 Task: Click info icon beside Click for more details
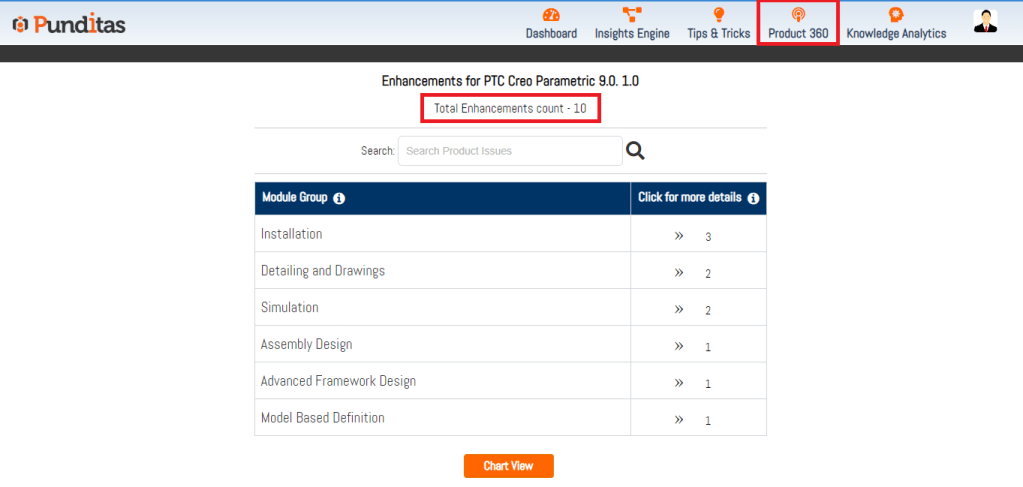coord(753,198)
